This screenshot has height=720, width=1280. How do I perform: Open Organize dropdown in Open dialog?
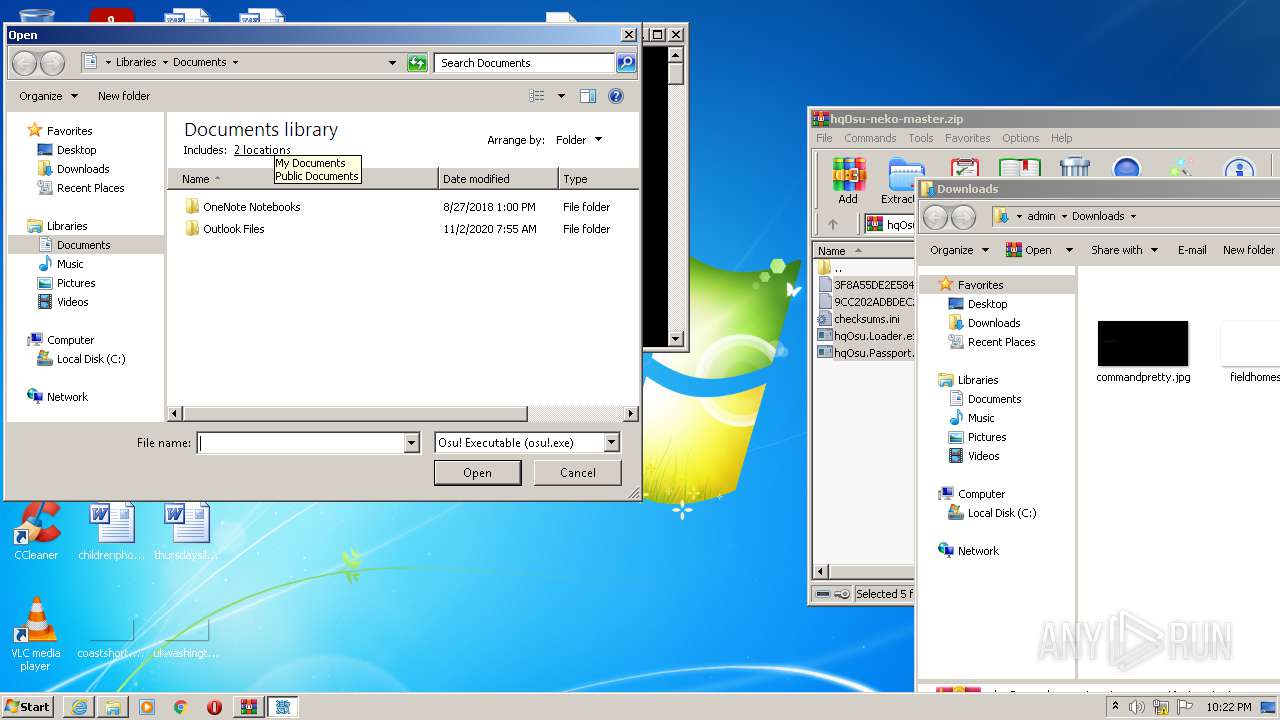(x=48, y=96)
